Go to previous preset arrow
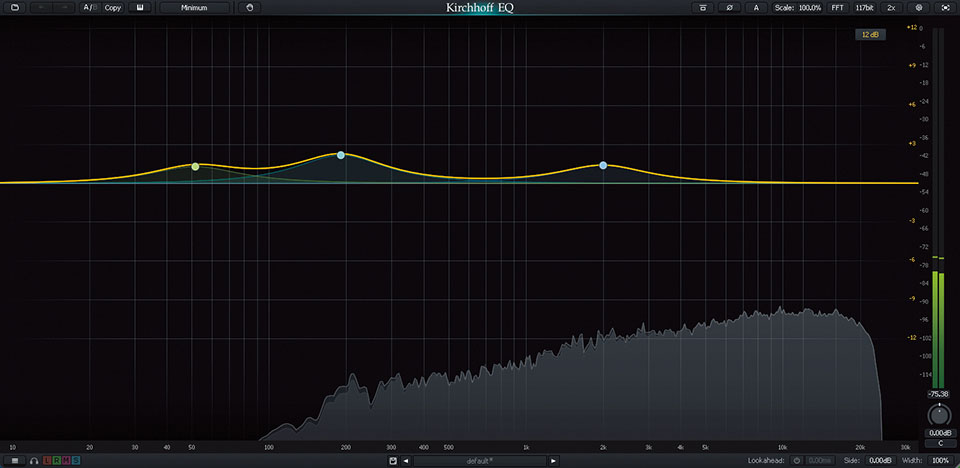 click(x=405, y=460)
